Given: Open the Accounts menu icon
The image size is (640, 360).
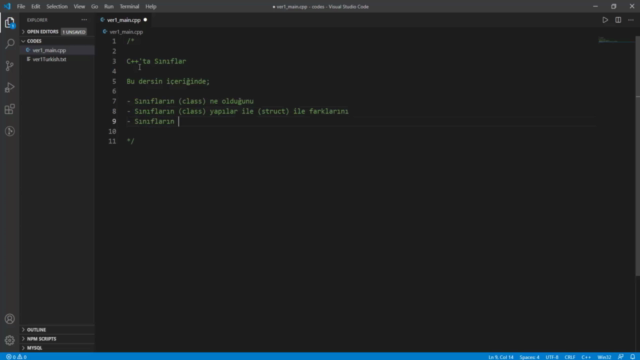Looking at the screenshot, I should (9, 319).
